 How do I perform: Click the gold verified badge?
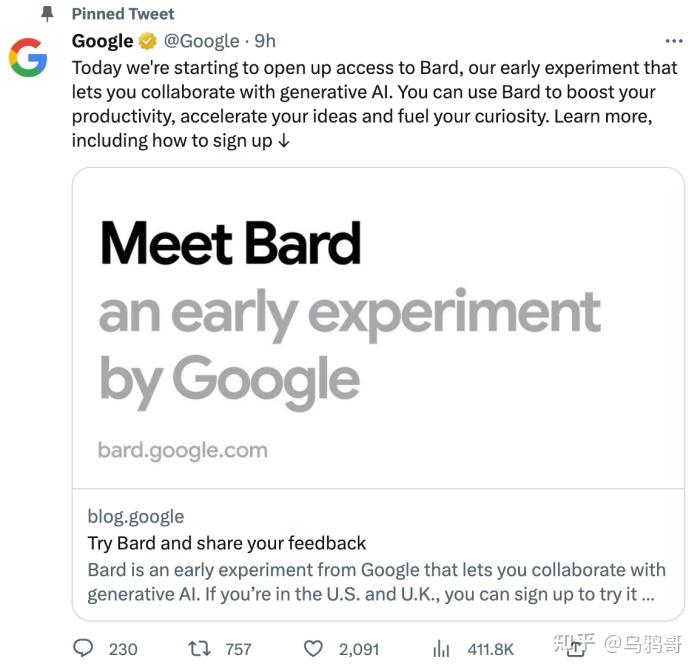coord(147,41)
